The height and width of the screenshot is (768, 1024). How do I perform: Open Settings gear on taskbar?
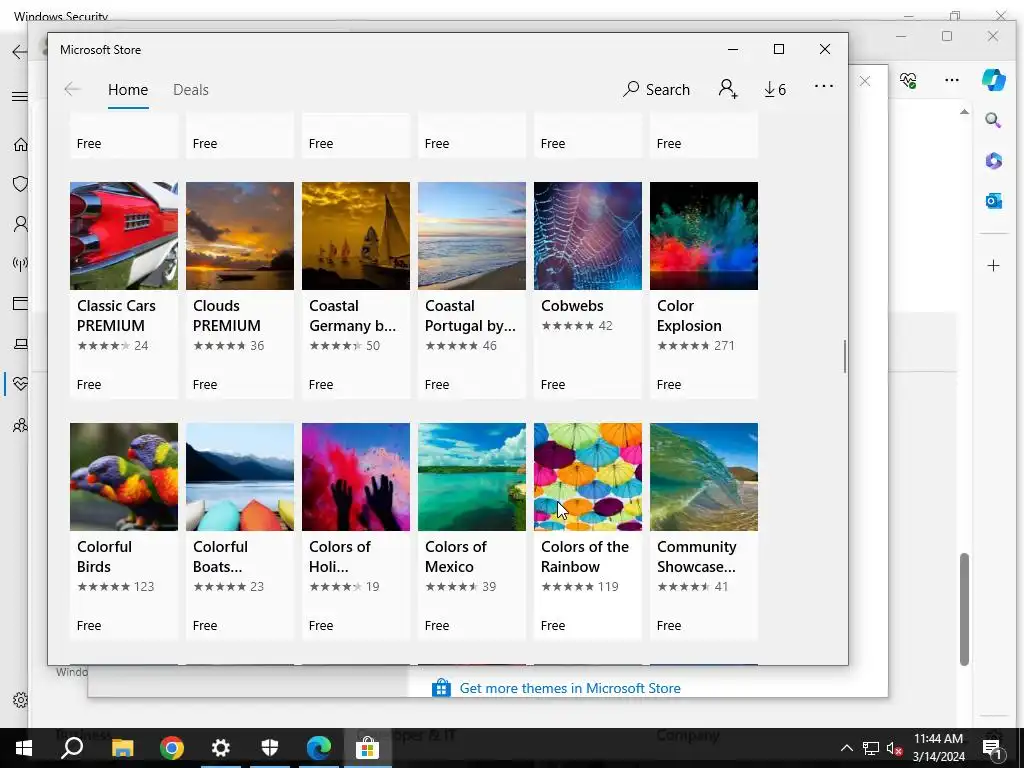pos(221,748)
